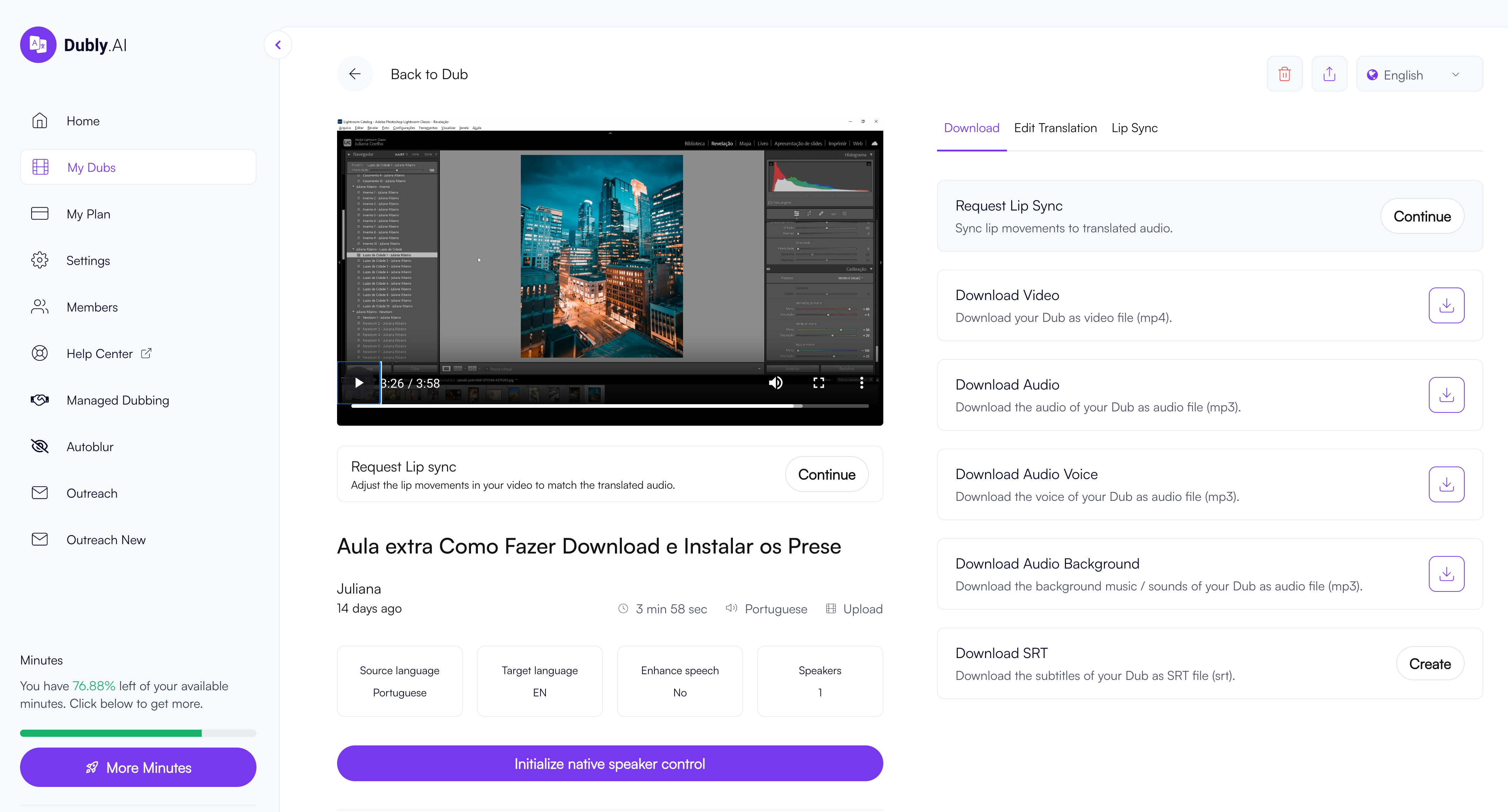Image resolution: width=1508 pixels, height=812 pixels.
Task: Open Autoblur from the sidebar
Action: [x=90, y=447]
